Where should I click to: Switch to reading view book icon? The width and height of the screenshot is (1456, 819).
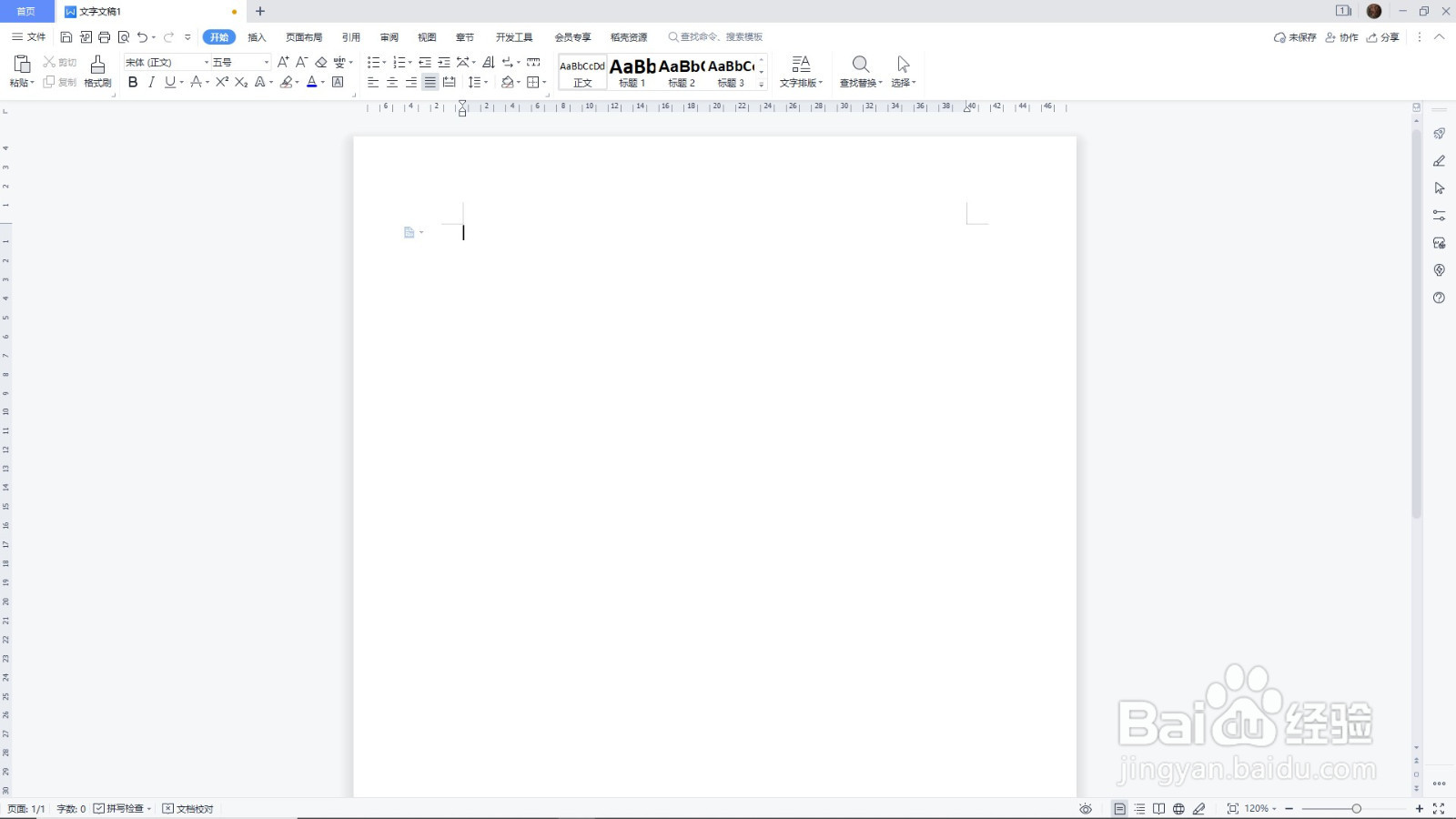(x=1158, y=808)
